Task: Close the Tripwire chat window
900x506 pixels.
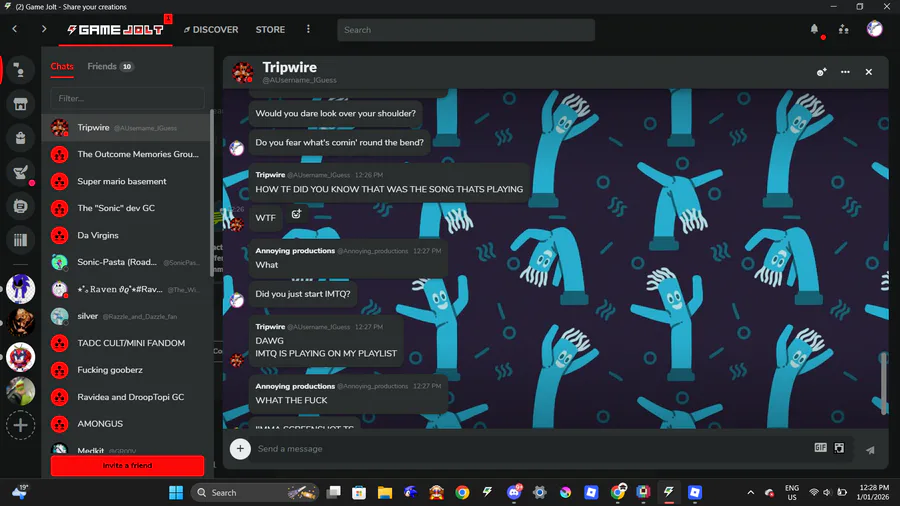Action: pyautogui.click(x=868, y=72)
